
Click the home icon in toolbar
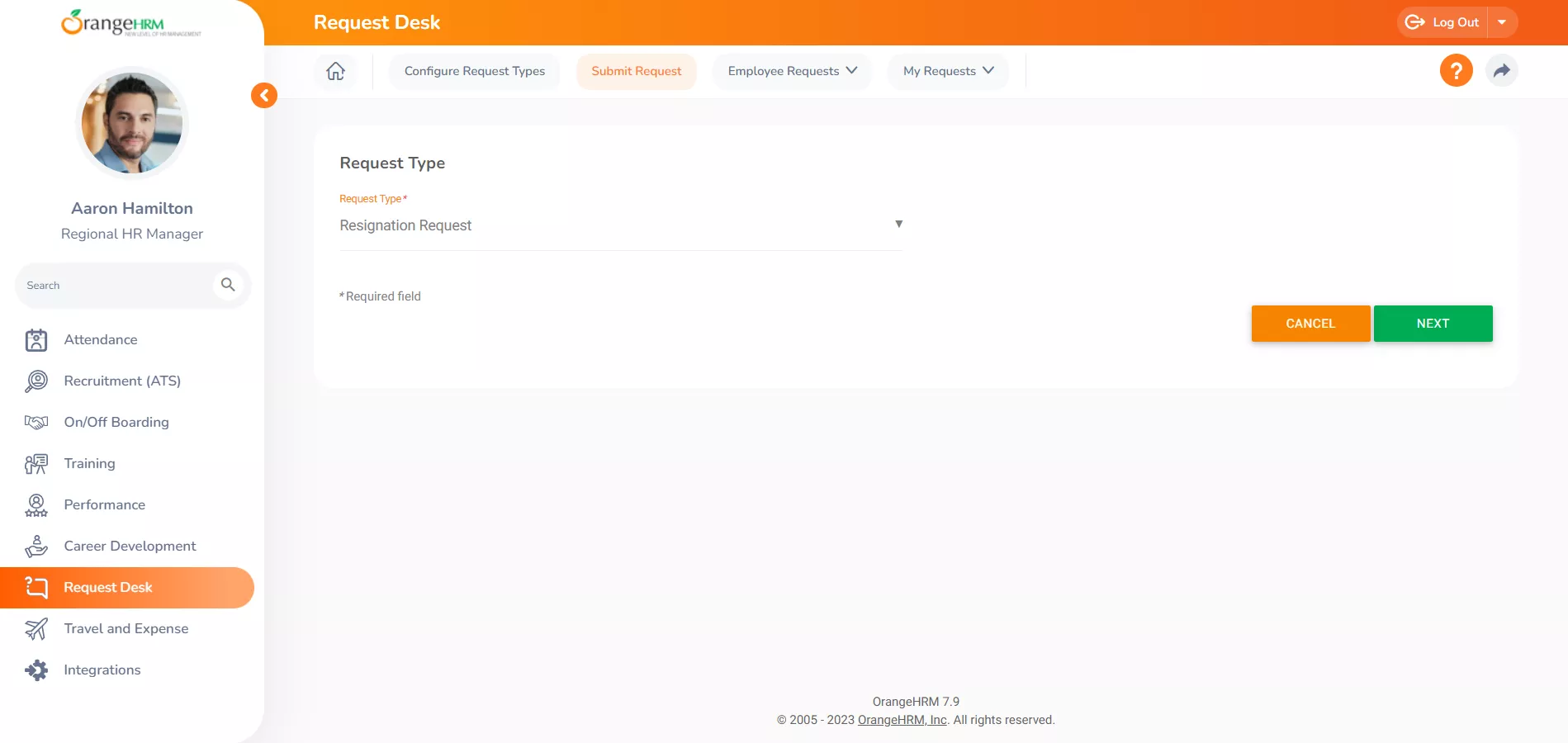[335, 71]
